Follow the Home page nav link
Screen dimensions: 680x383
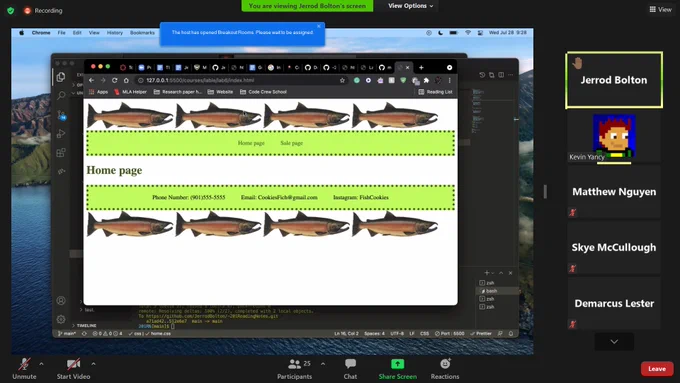pyautogui.click(x=251, y=143)
